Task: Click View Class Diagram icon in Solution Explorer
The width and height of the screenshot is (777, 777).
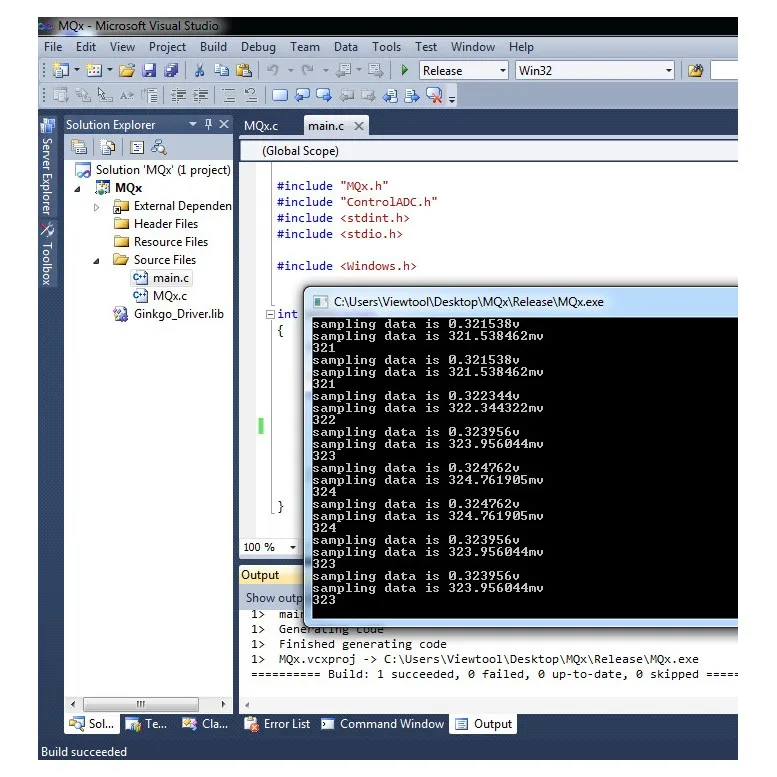Action: point(159,147)
